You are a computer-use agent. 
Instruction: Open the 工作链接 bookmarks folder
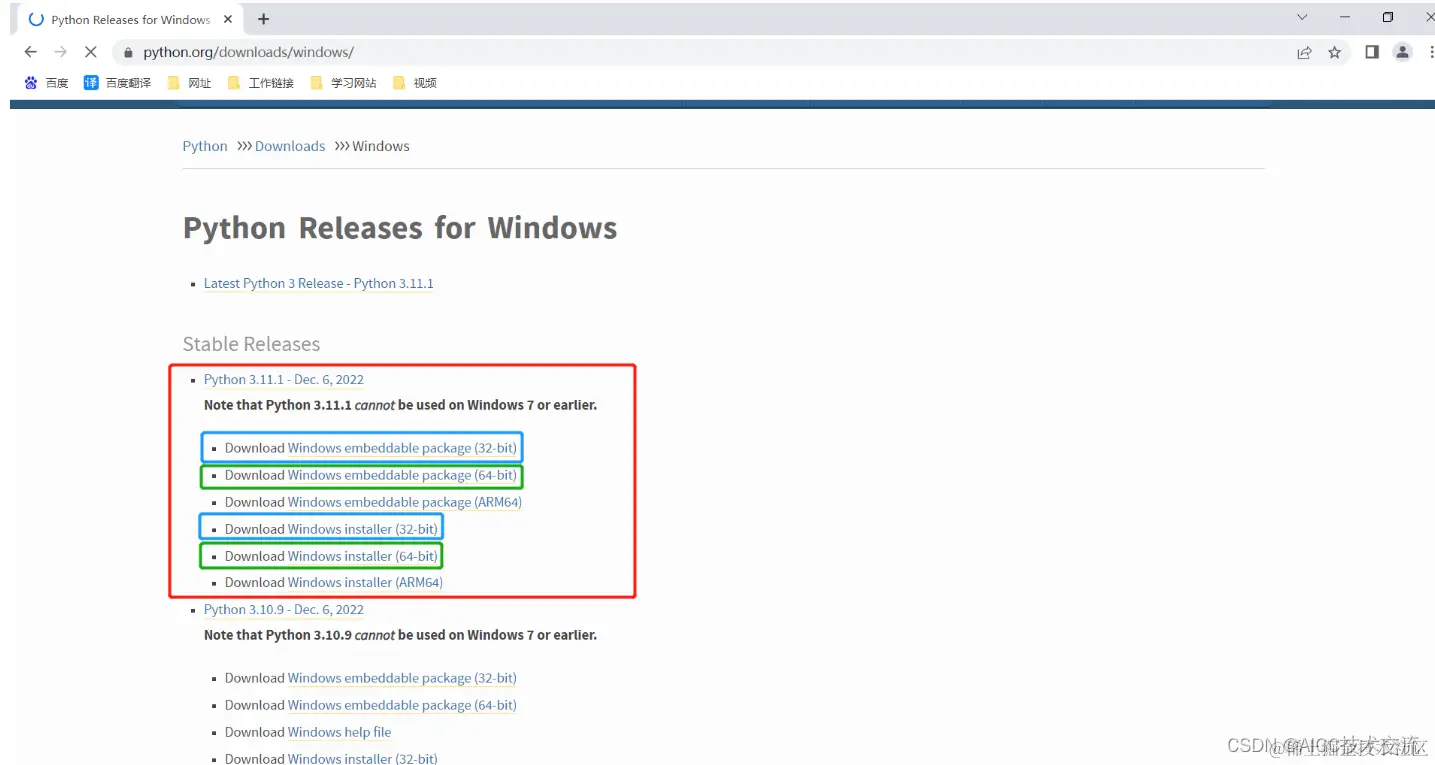click(x=260, y=83)
